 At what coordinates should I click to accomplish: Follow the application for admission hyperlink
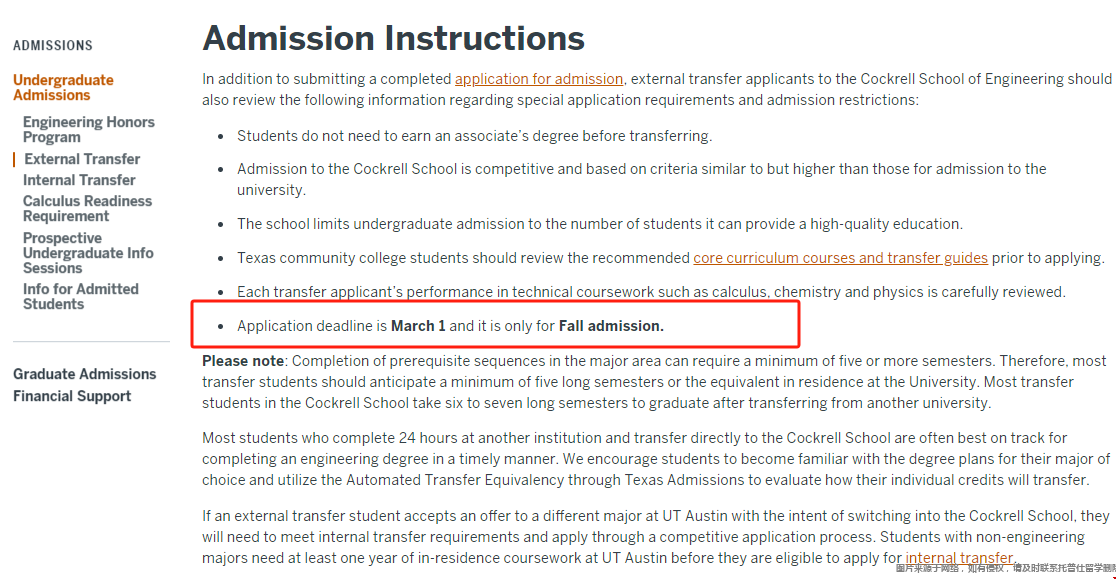[x=538, y=78]
